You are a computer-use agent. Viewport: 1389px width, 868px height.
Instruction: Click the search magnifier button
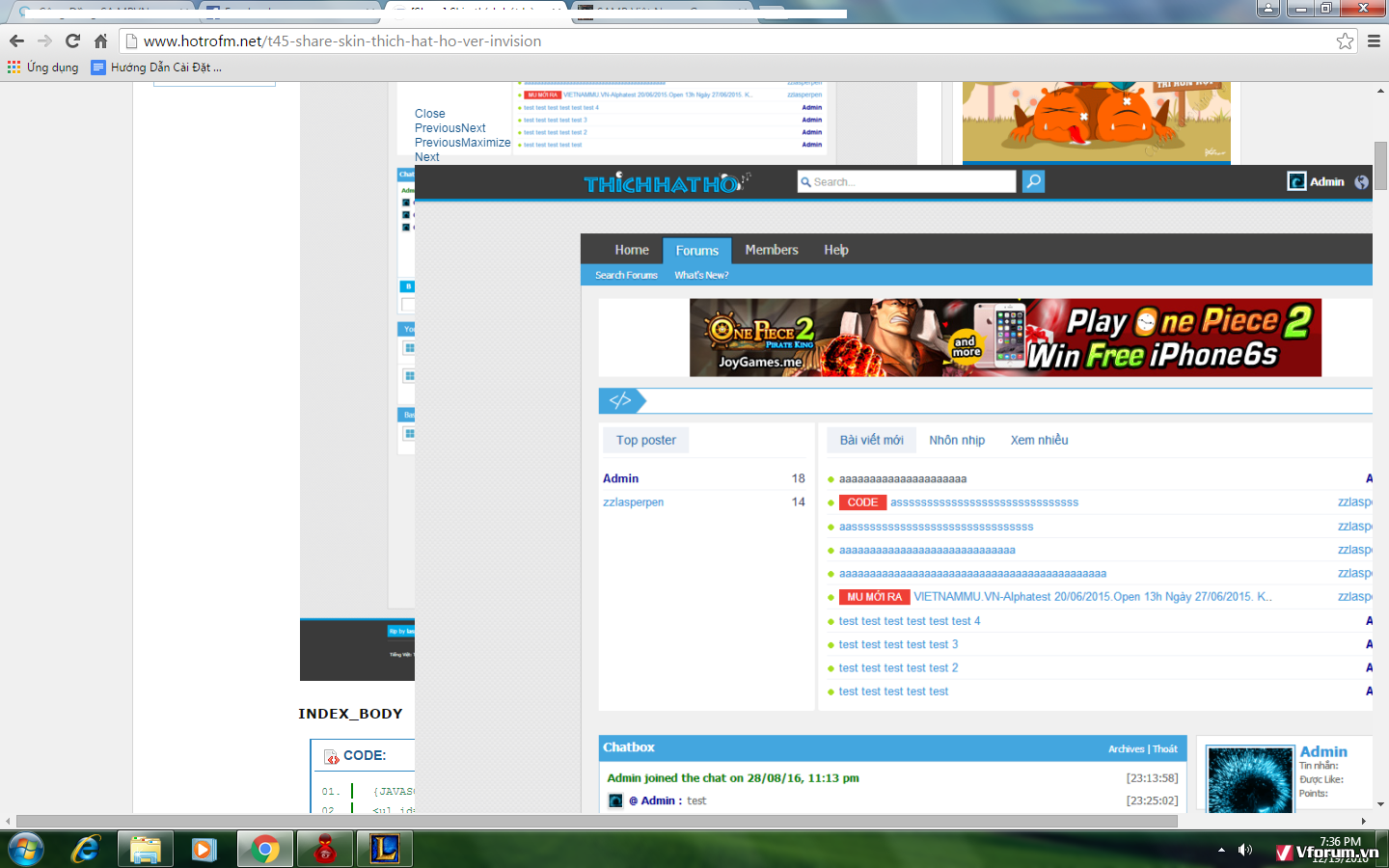coord(1033,181)
